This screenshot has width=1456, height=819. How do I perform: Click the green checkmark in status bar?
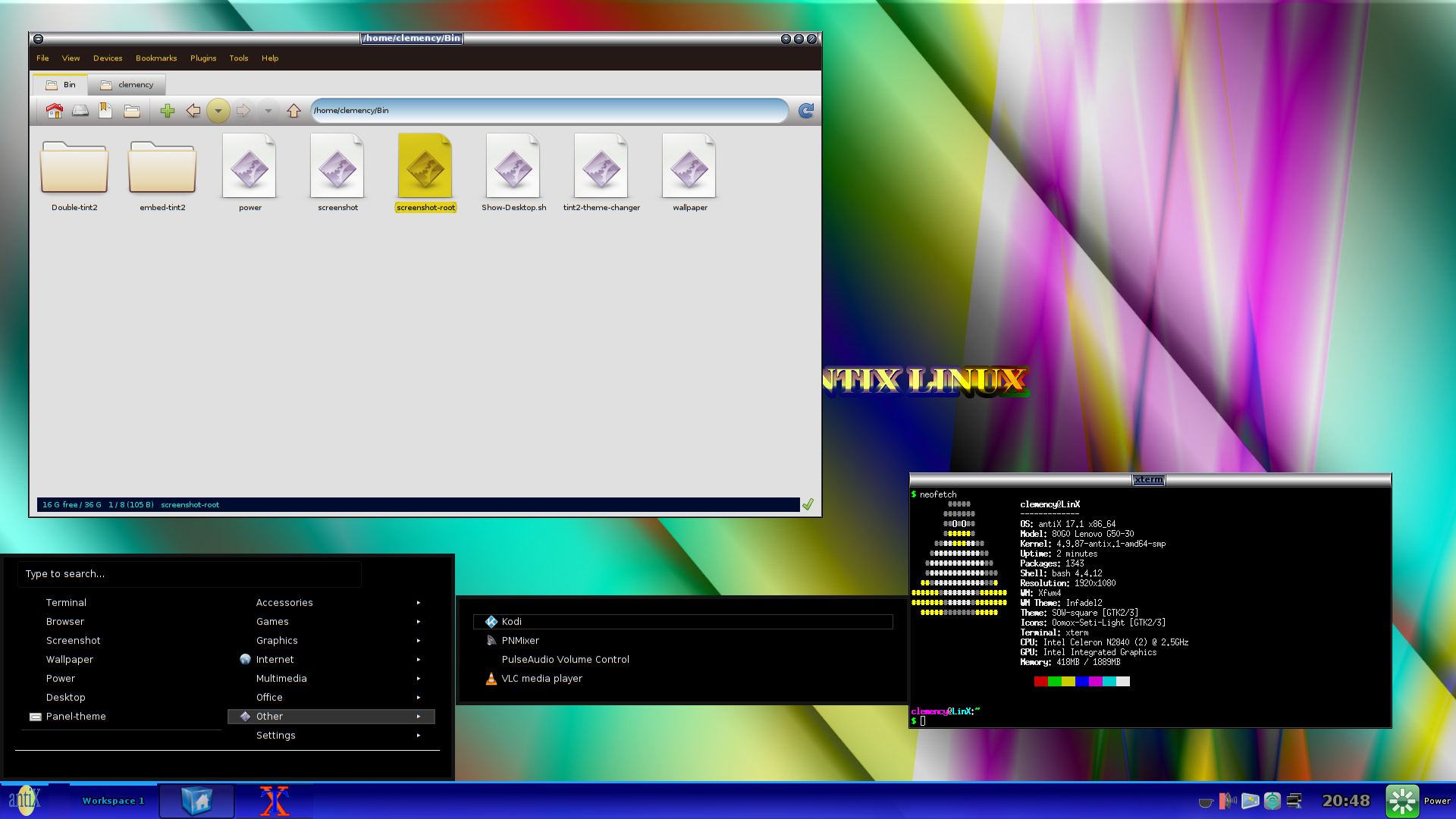(x=808, y=505)
